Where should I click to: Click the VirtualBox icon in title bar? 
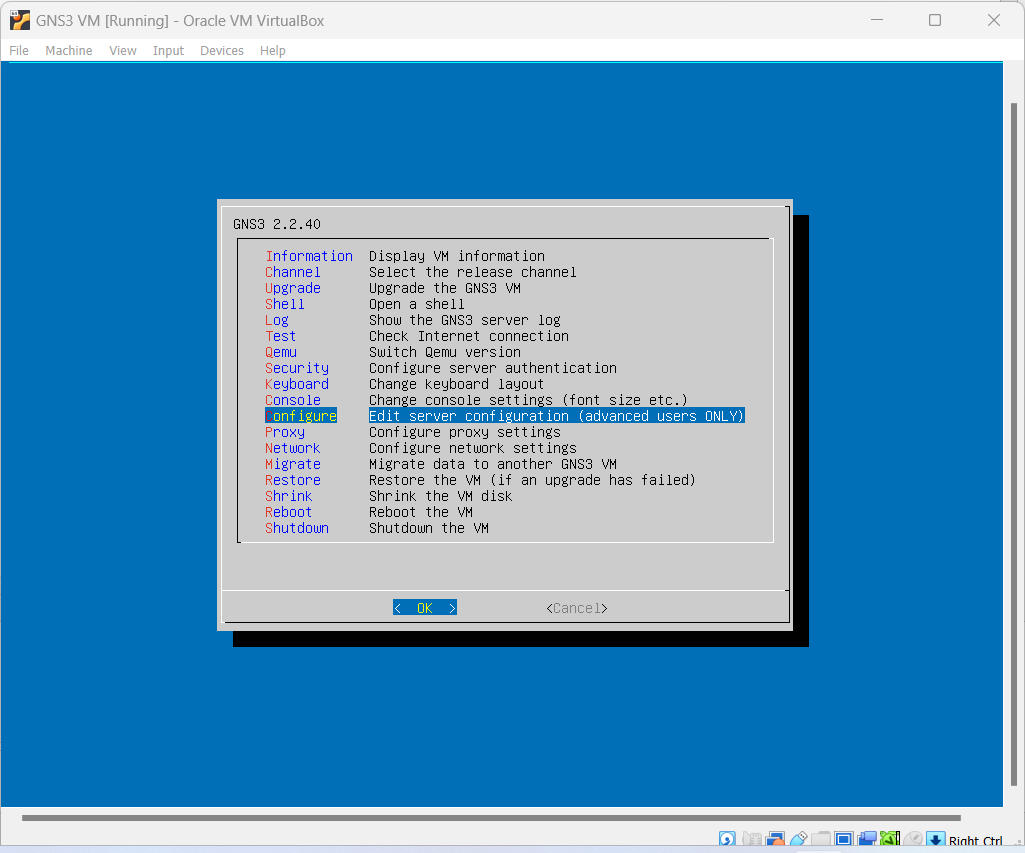click(x=20, y=20)
